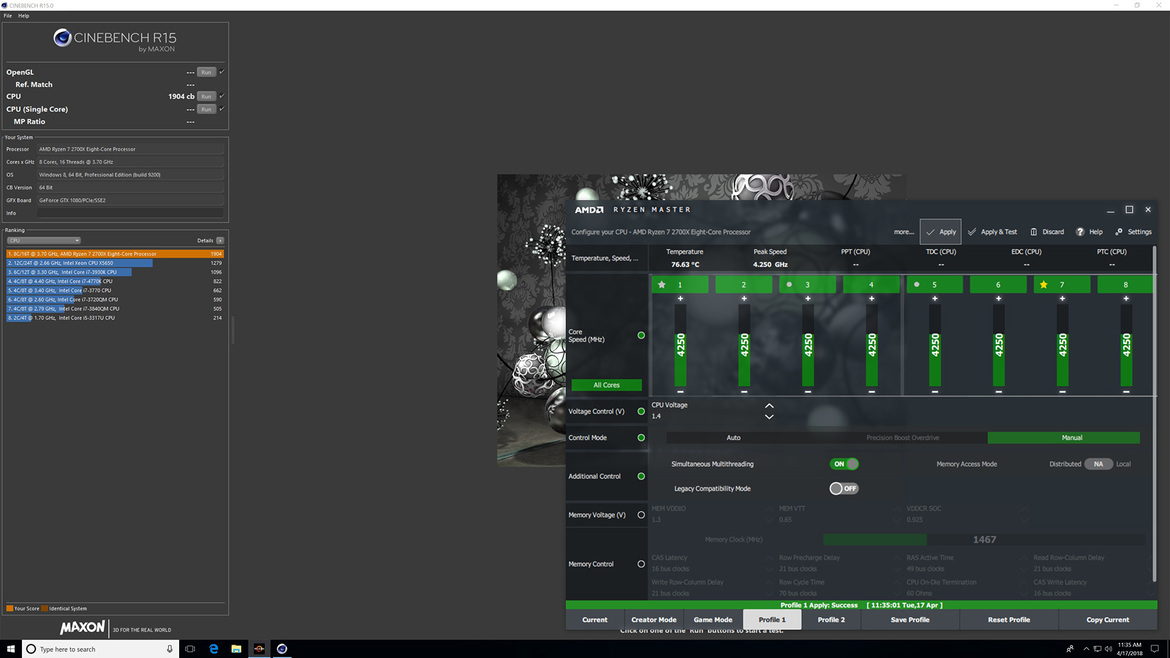1170x658 pixels.
Task: Run the CPU benchmark
Action: point(207,96)
